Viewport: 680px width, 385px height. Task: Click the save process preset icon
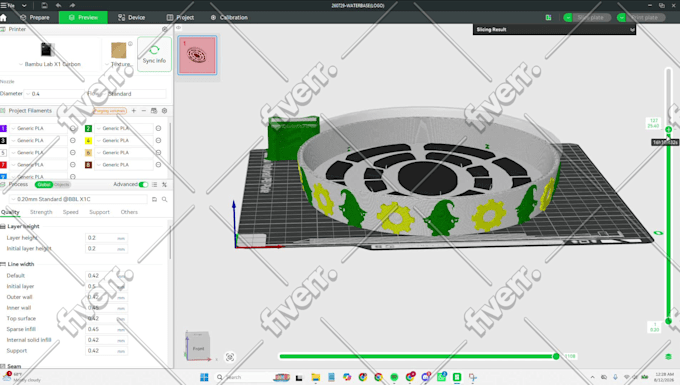pyautogui.click(x=154, y=199)
